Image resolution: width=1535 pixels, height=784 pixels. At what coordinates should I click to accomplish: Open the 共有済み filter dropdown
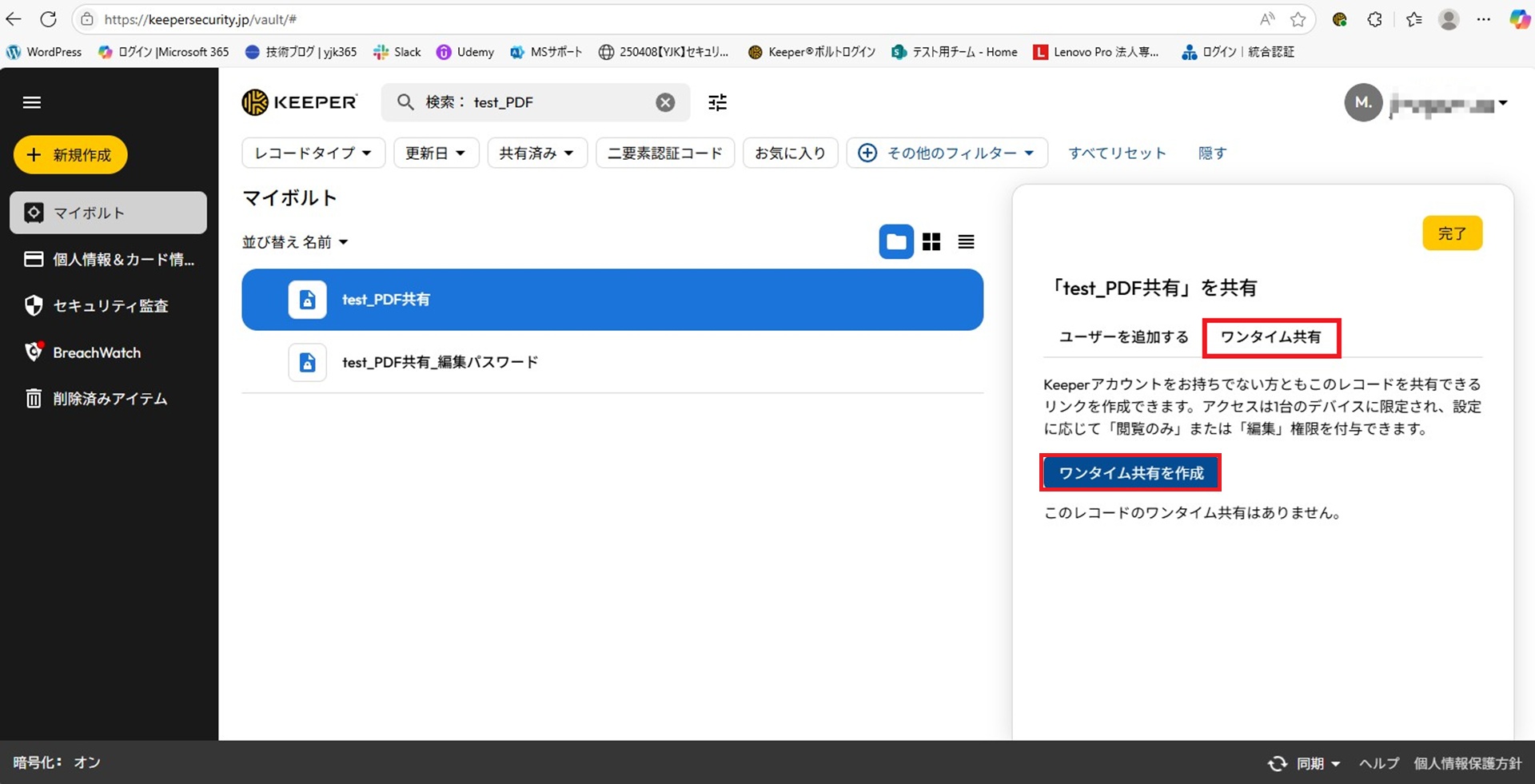[536, 153]
